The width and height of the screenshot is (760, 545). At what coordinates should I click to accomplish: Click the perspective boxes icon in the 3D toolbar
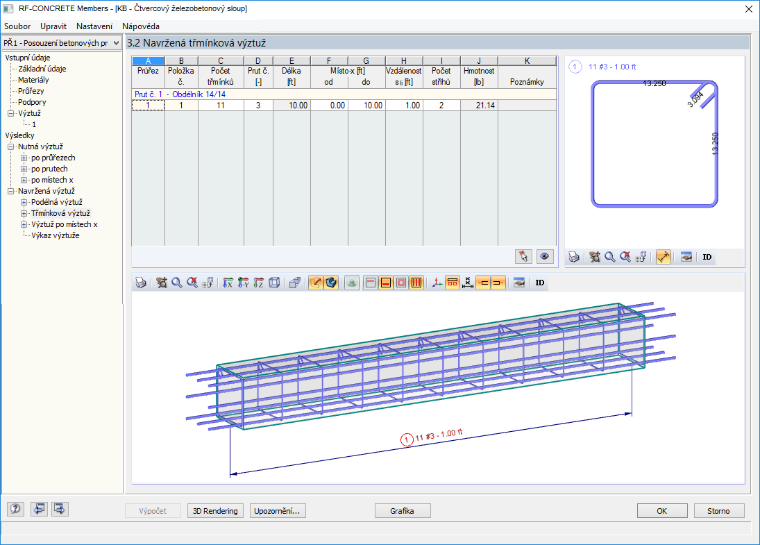295,283
